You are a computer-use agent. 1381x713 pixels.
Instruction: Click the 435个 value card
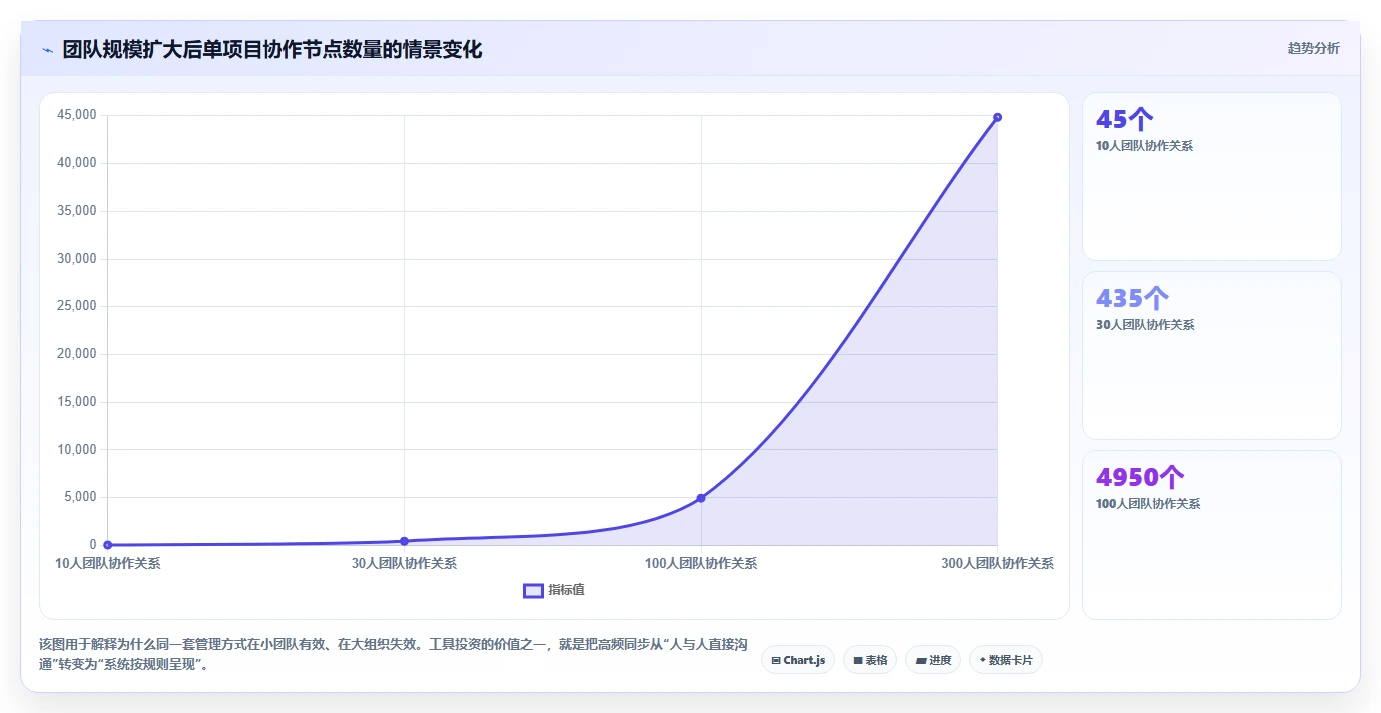pyautogui.click(x=1212, y=355)
